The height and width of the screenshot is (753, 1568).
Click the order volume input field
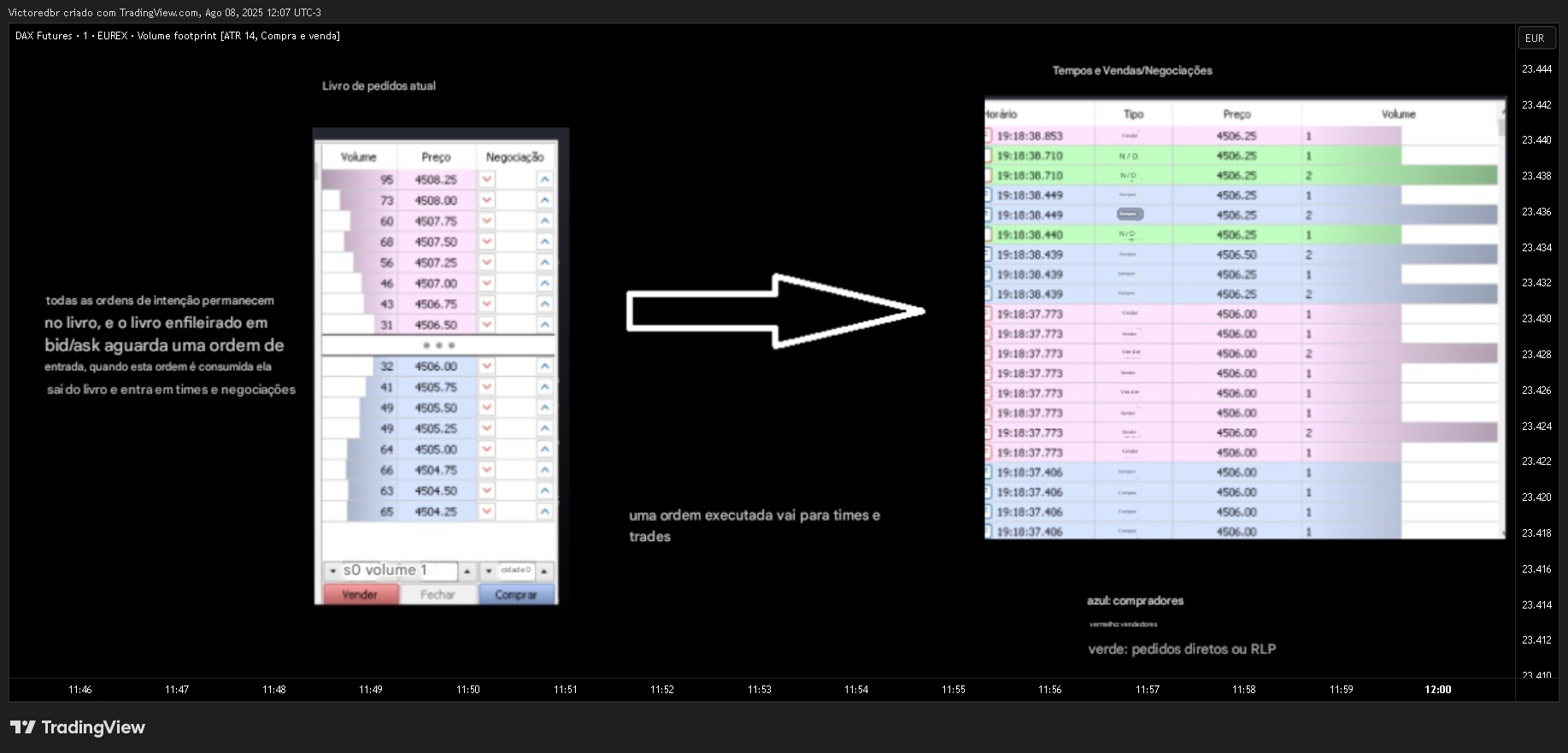tap(399, 571)
